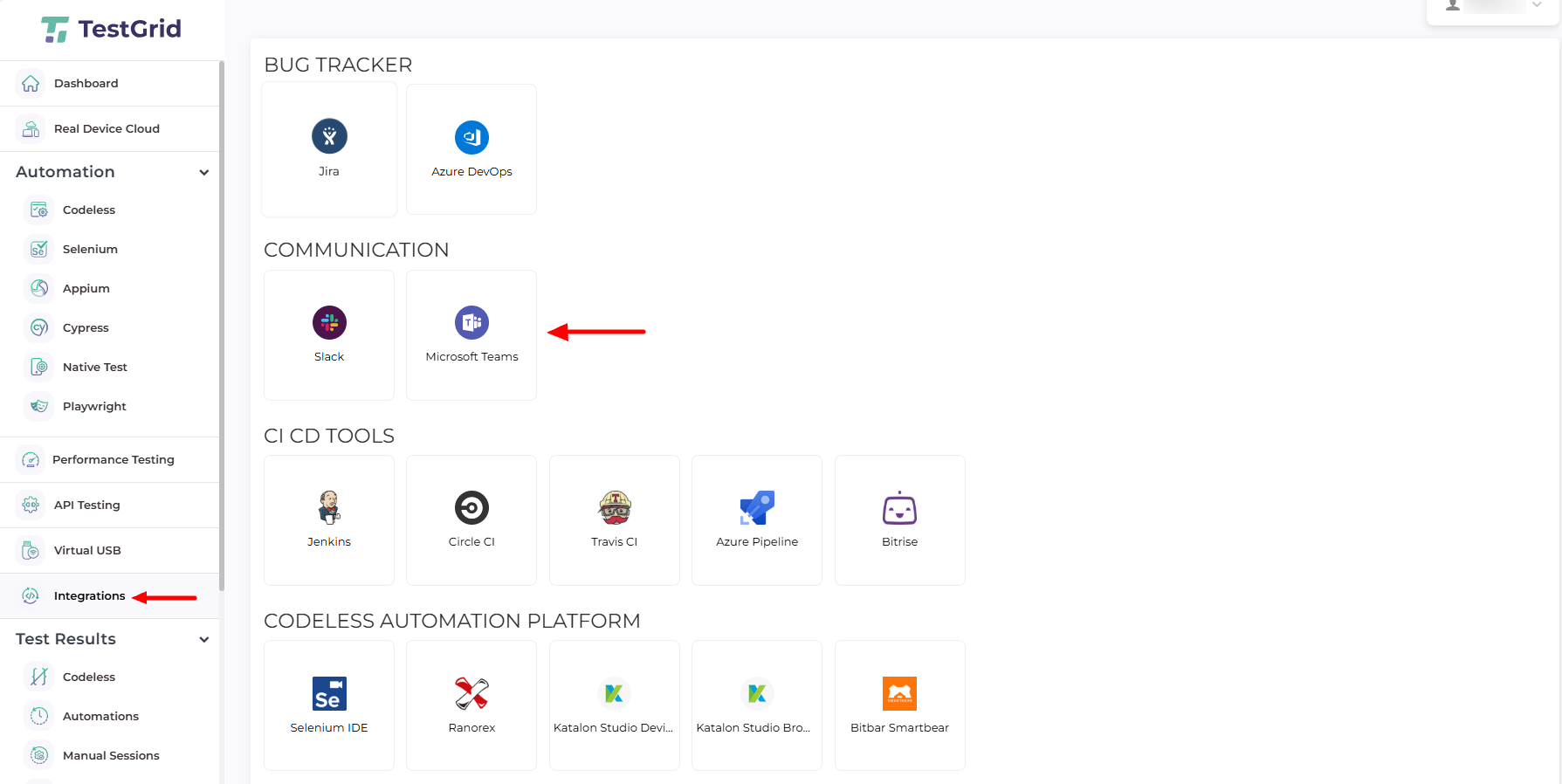Click the Microsoft Teams integration icon
The height and width of the screenshot is (784, 1562).
click(471, 323)
